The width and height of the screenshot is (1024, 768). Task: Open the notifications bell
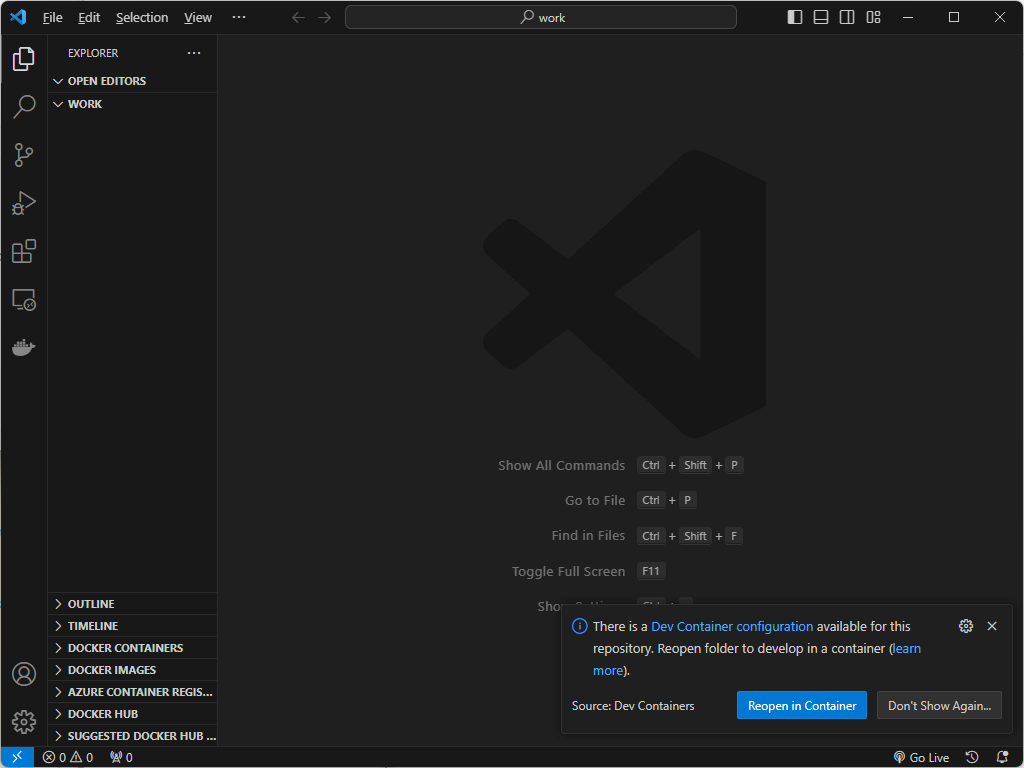(x=1002, y=758)
